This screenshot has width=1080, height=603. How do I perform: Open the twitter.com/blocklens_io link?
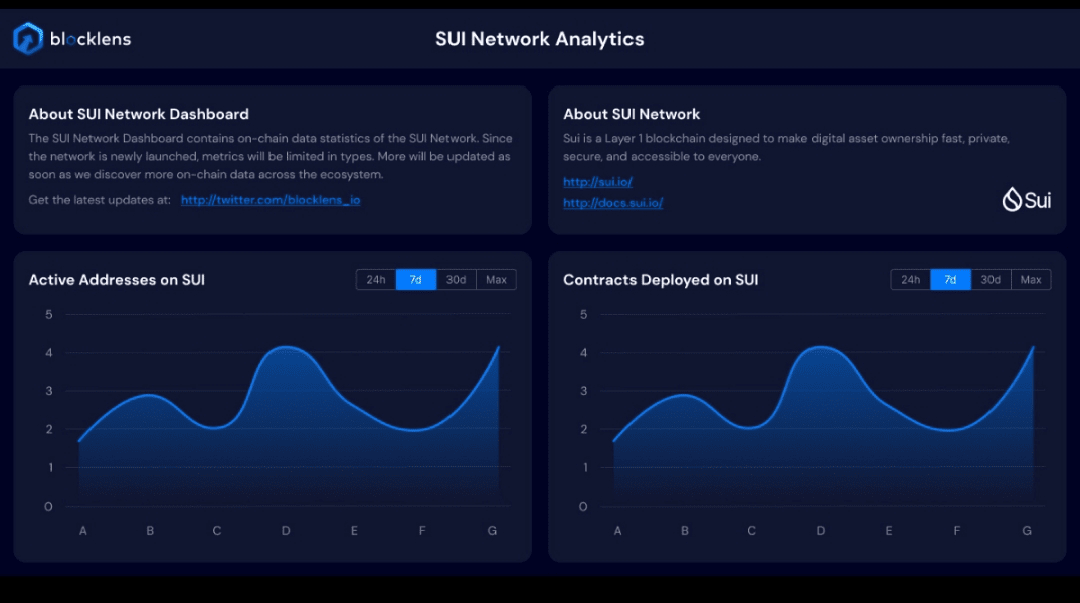pos(271,200)
